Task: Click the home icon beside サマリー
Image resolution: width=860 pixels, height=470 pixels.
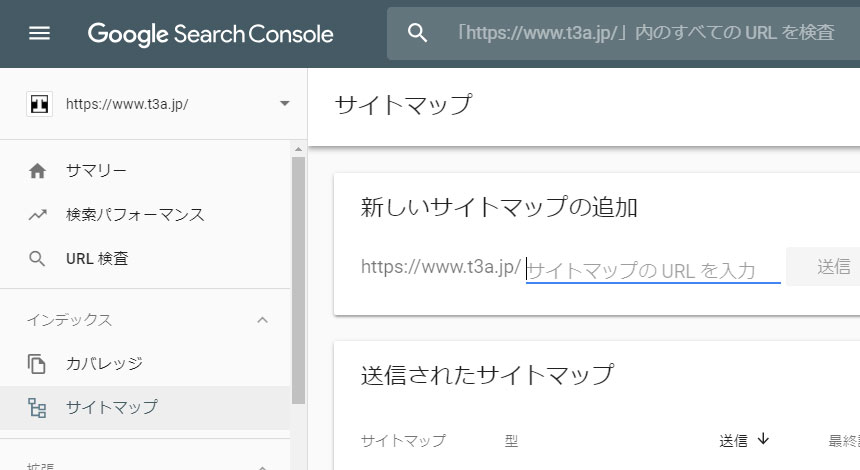Action: pyautogui.click(x=37, y=171)
